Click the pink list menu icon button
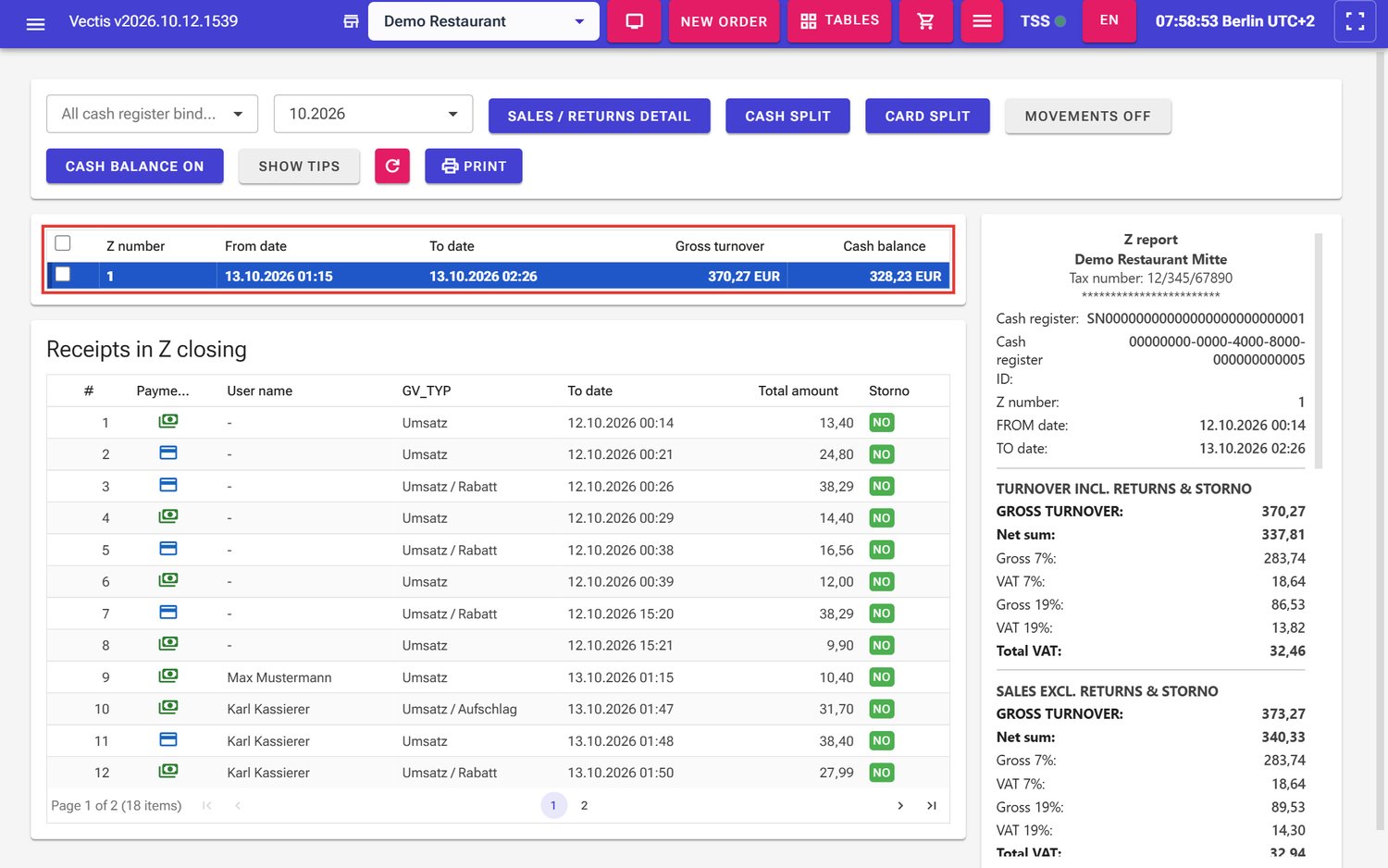 tap(982, 21)
